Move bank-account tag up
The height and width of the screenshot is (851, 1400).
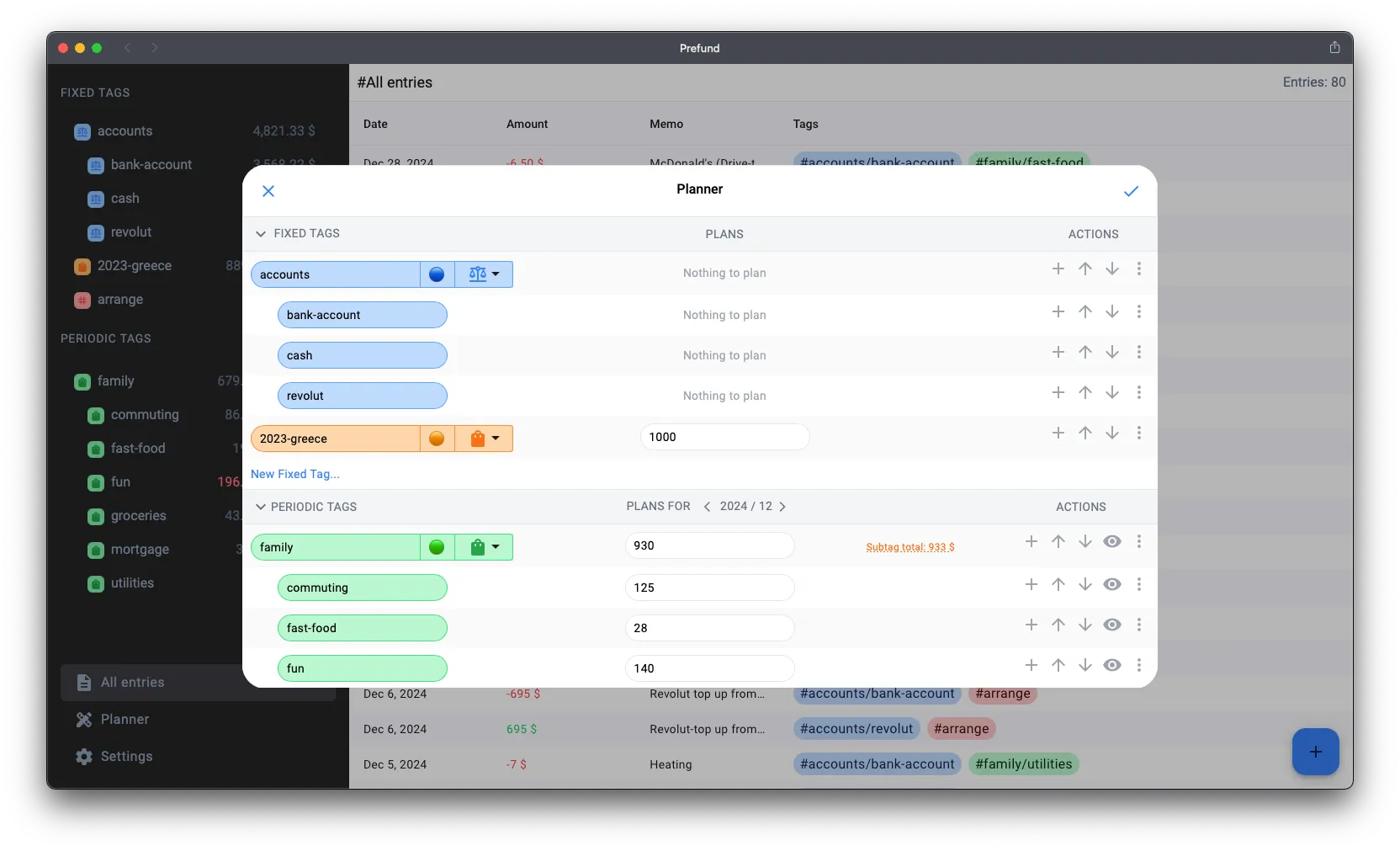[x=1085, y=311]
